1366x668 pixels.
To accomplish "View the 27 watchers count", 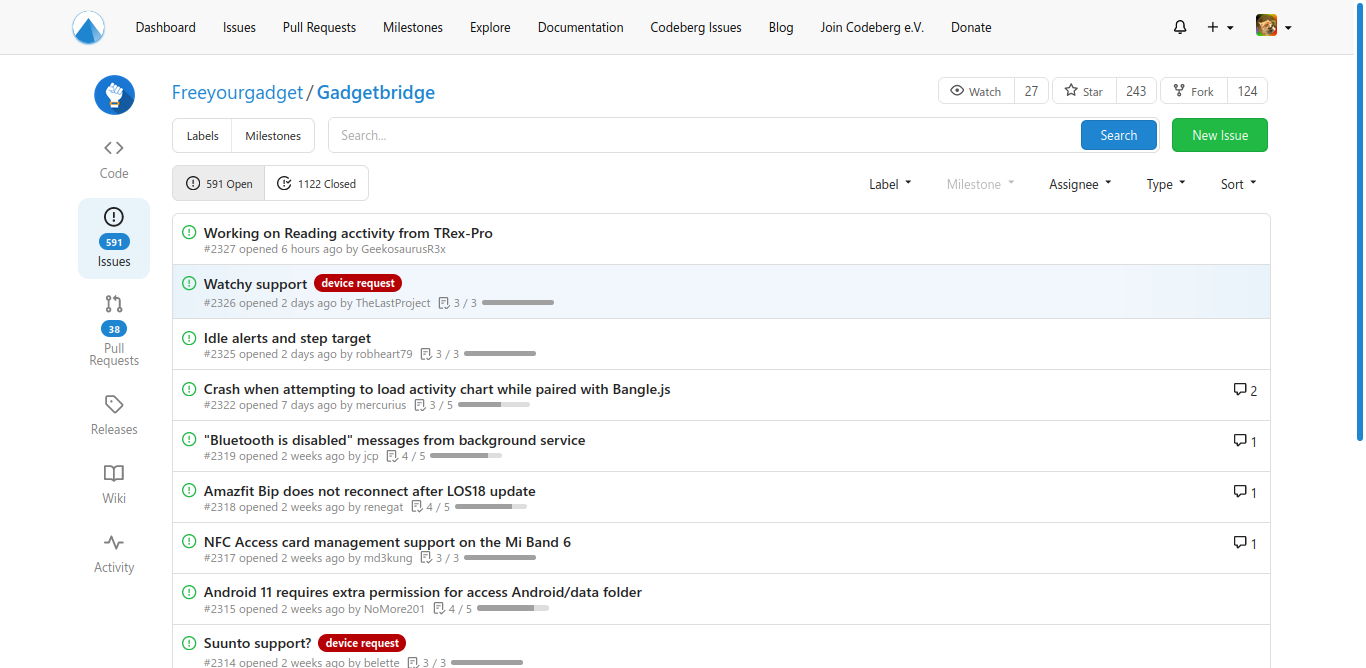I will pos(1031,91).
